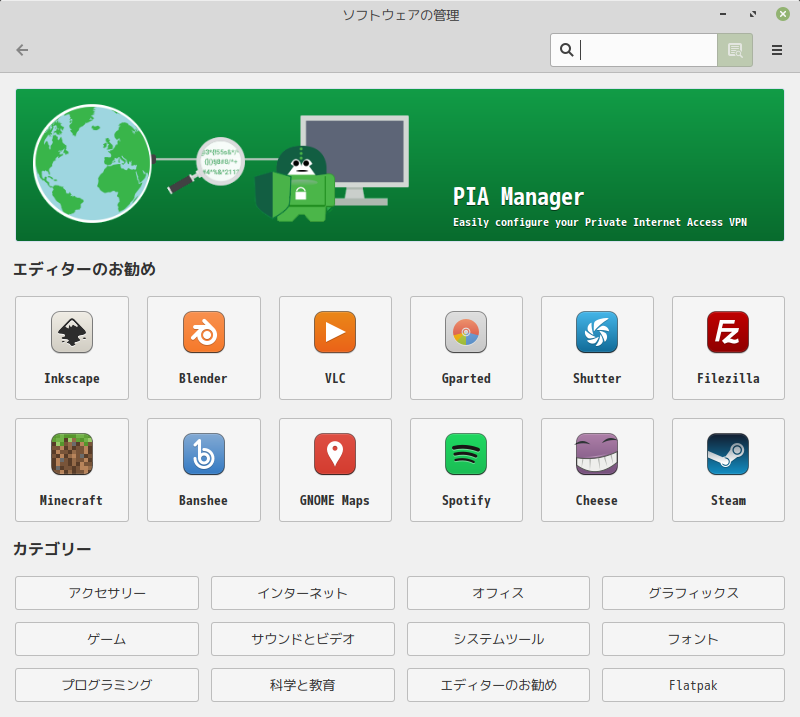800x717 pixels.
Task: Open the Spotify green icon
Action: pyautogui.click(x=466, y=454)
